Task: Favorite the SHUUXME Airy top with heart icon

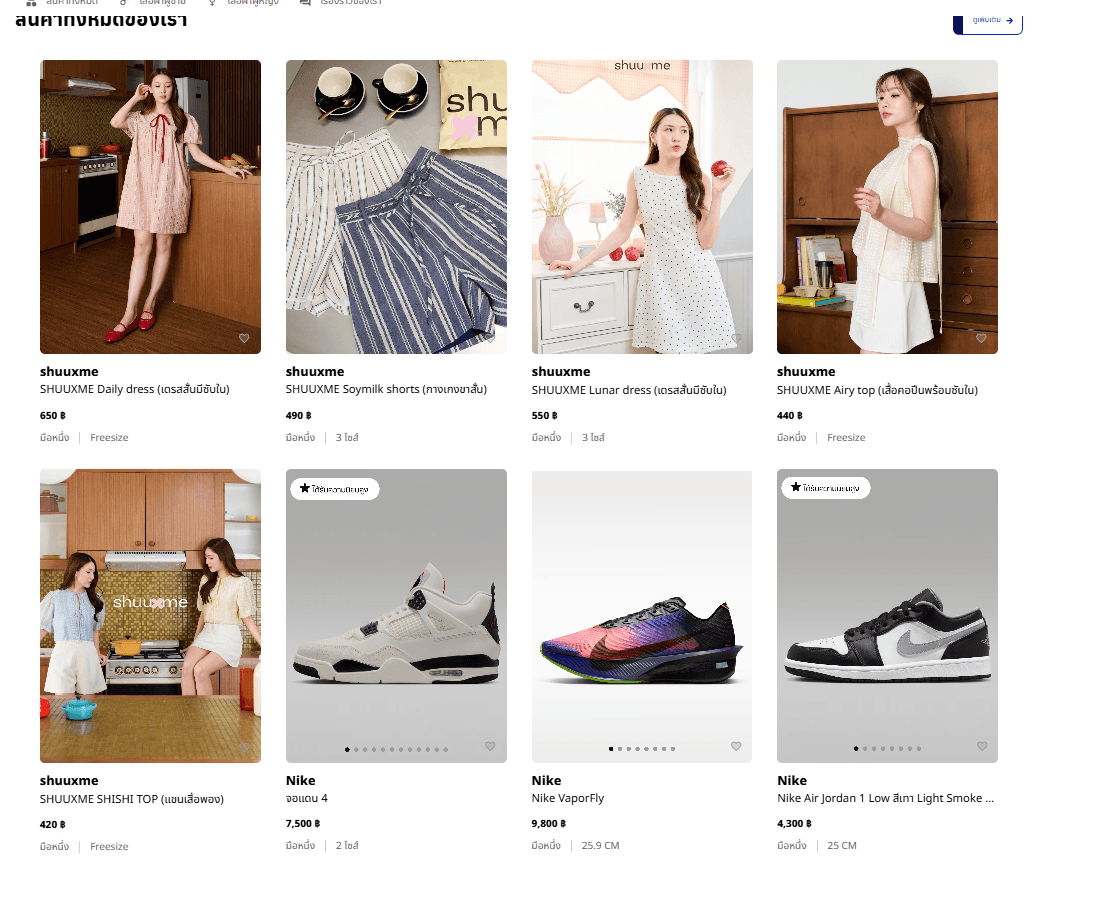Action: coord(981,338)
